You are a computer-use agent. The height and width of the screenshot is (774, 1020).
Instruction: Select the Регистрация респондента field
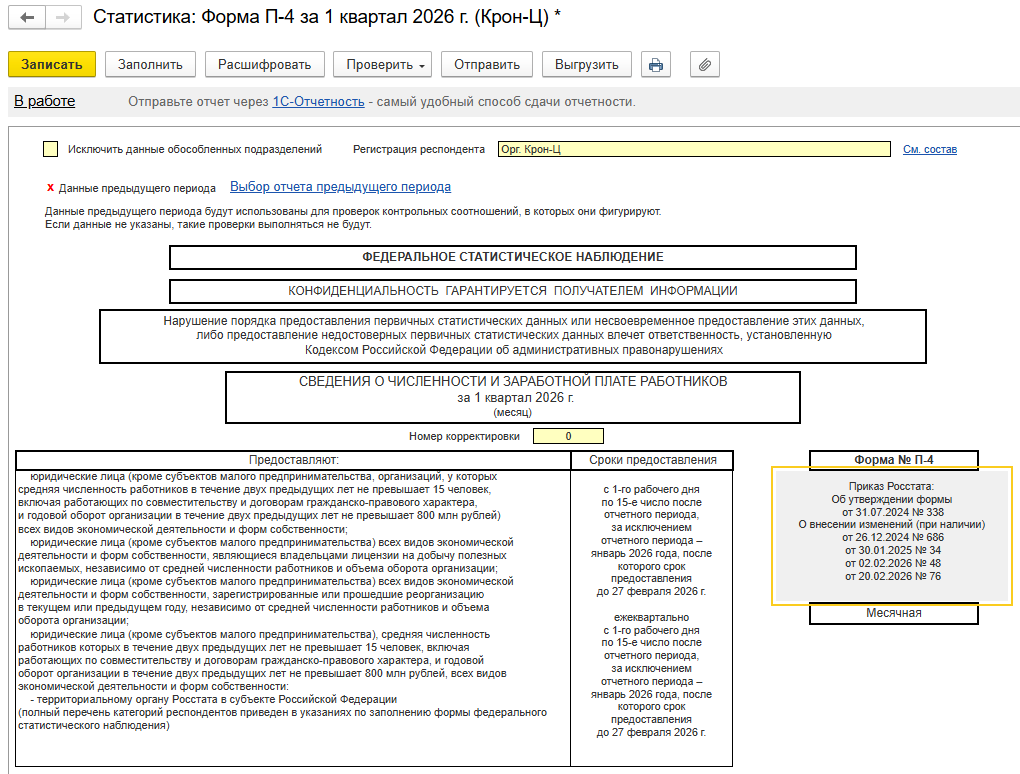coord(693,150)
